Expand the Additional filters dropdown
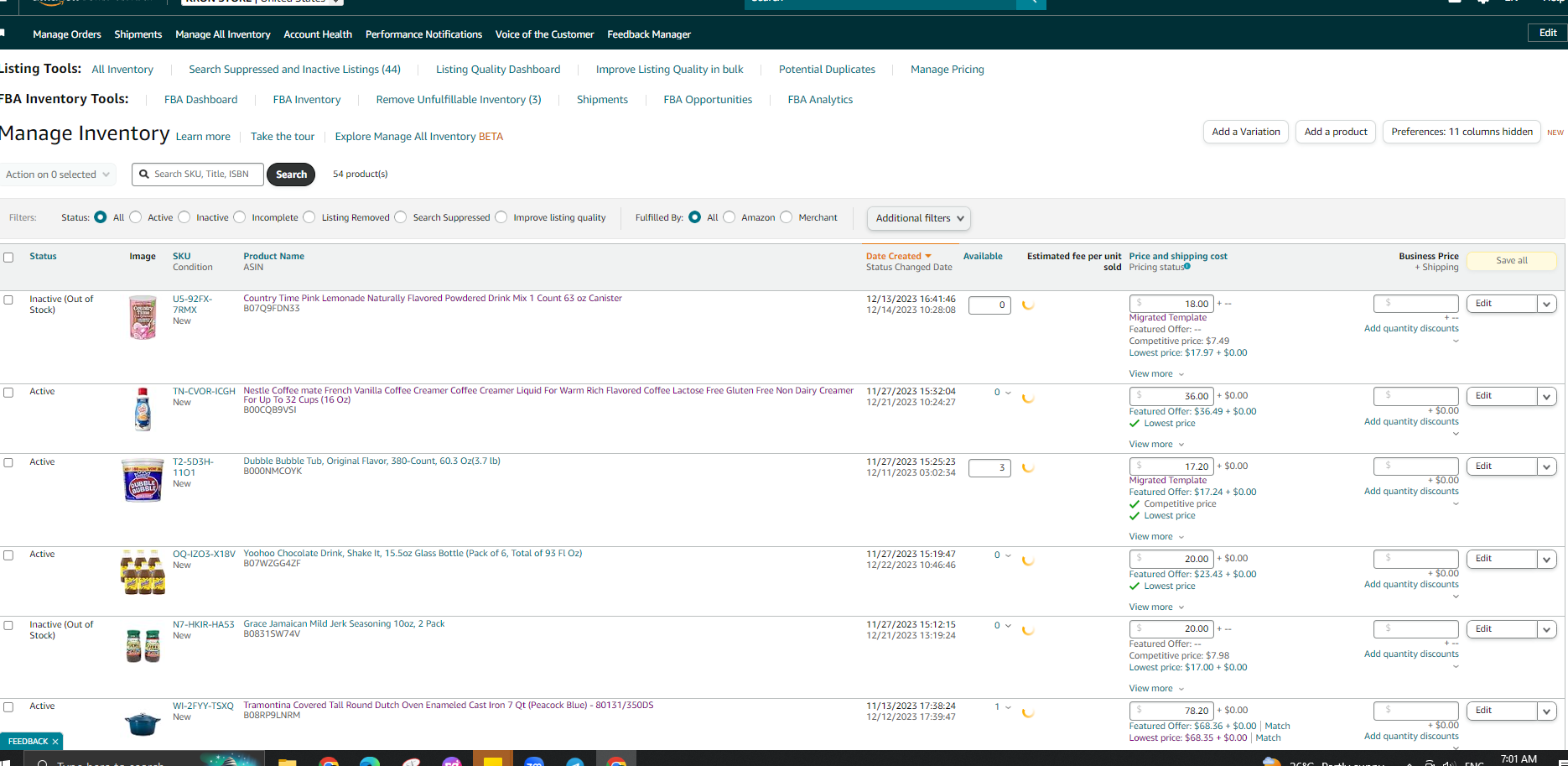 [x=919, y=218]
